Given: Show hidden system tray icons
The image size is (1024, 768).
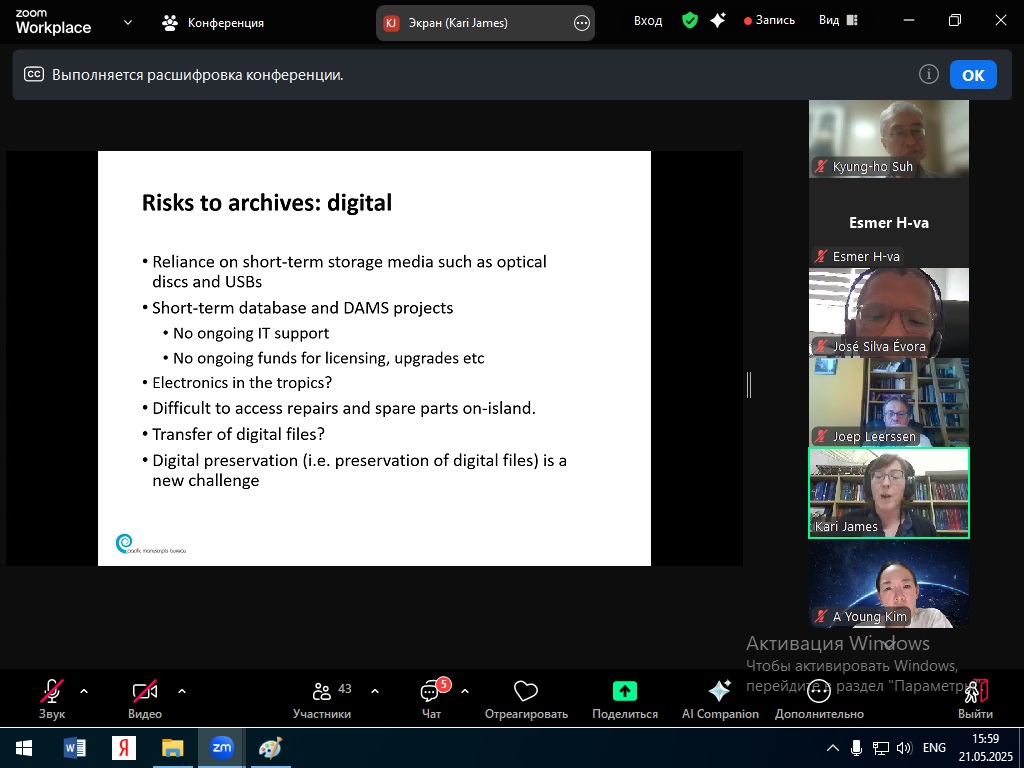Looking at the screenshot, I should point(833,748).
